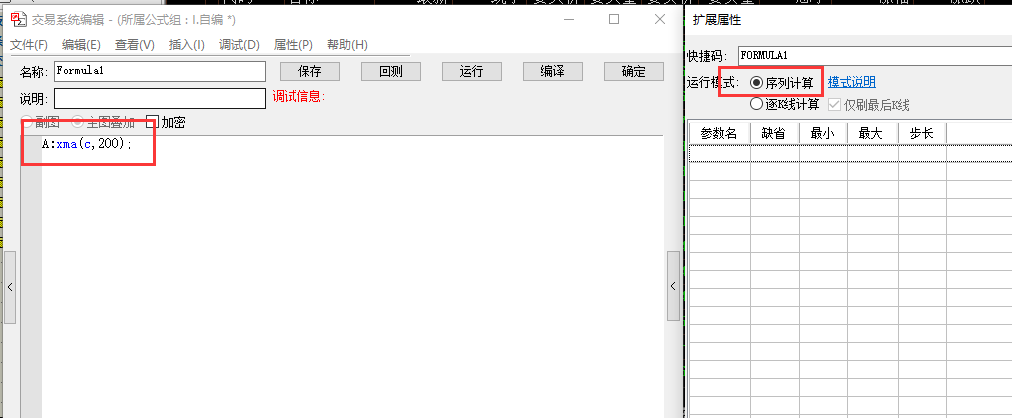The height and width of the screenshot is (418, 1012).
Task: Collapse the right panel arrow beside the editor
Action: click(673, 286)
